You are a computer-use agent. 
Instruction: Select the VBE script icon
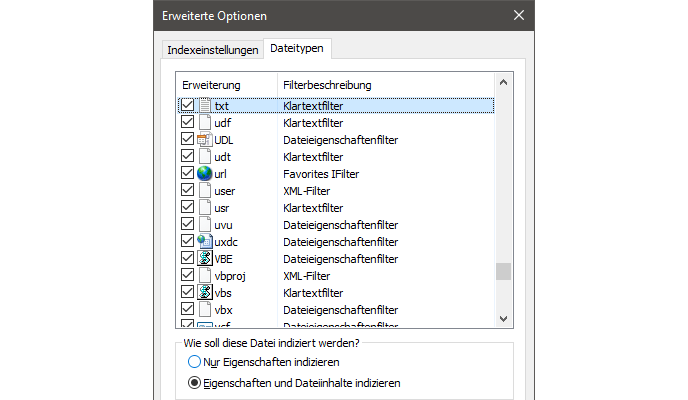(x=205, y=259)
